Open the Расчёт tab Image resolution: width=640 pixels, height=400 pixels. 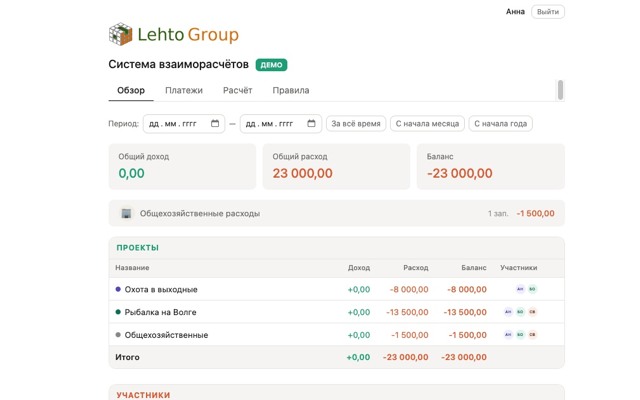click(x=238, y=90)
